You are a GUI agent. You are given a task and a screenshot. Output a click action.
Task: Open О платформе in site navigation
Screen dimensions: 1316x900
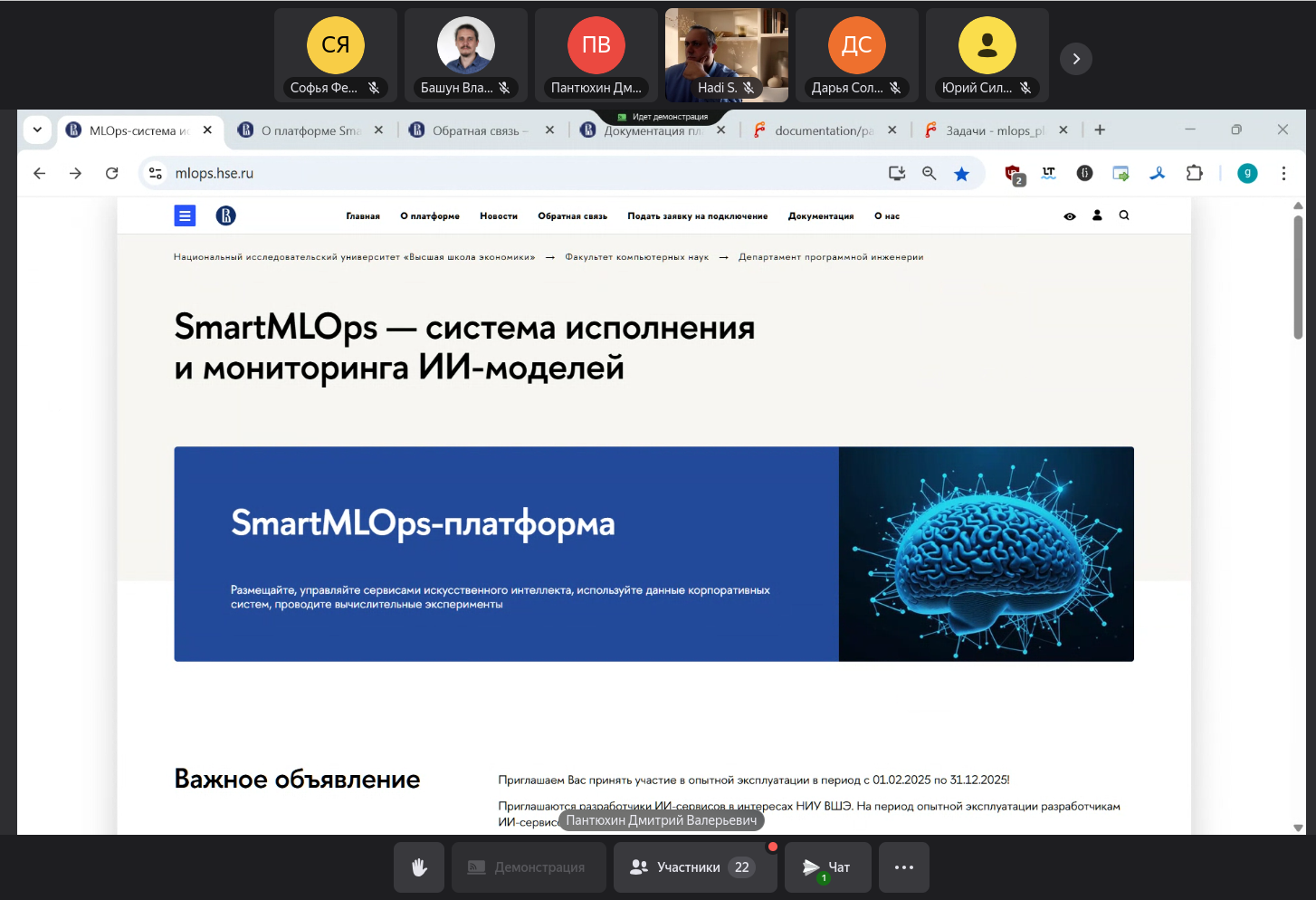coord(430,216)
